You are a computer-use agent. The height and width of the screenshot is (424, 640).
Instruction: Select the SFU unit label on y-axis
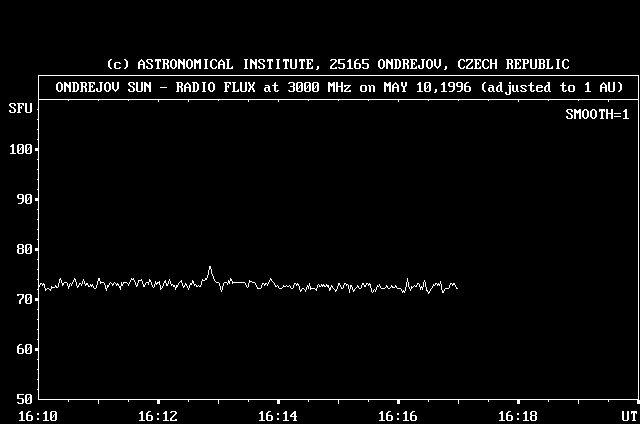point(19,107)
